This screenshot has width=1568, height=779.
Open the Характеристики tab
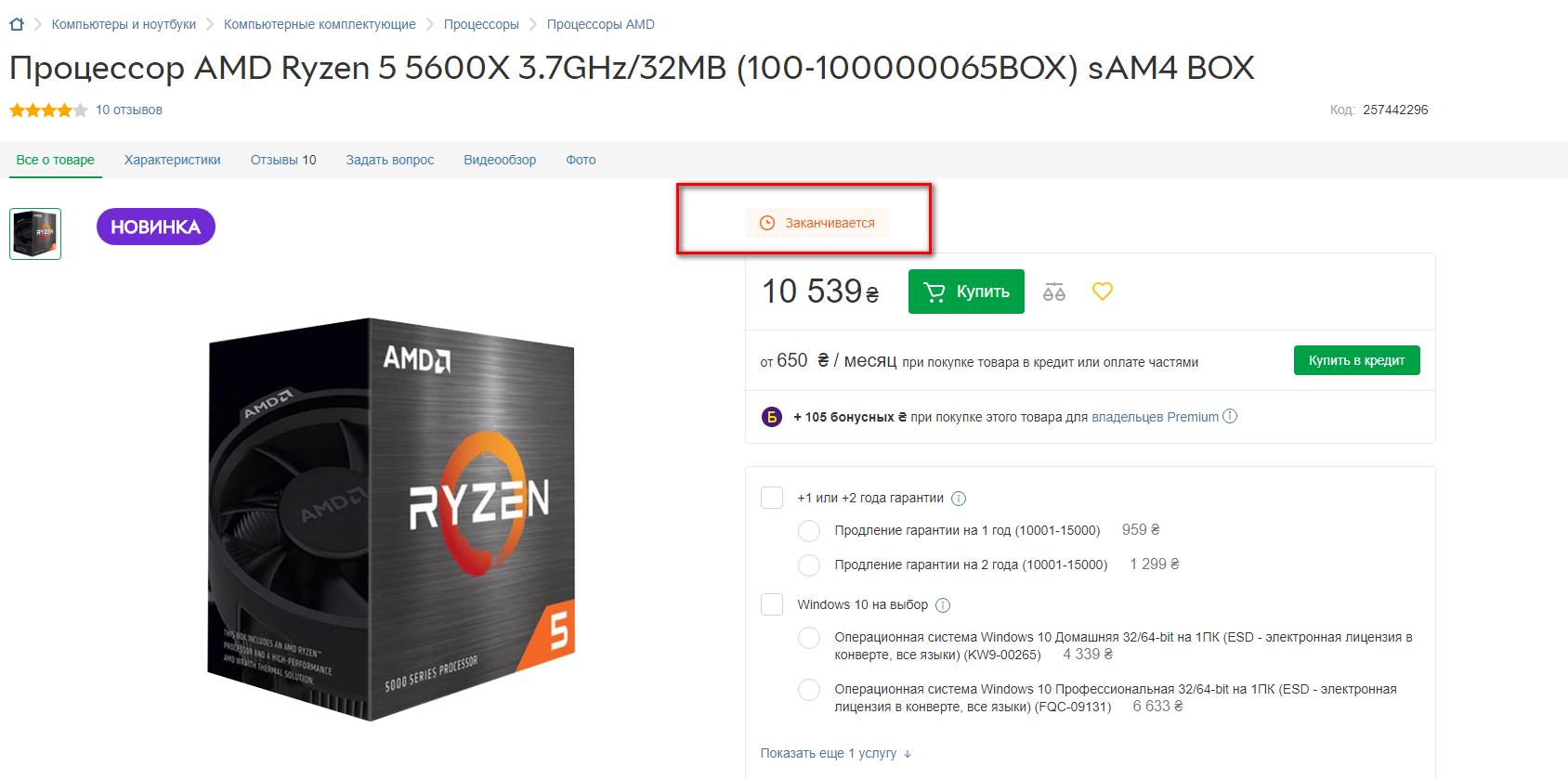click(173, 160)
